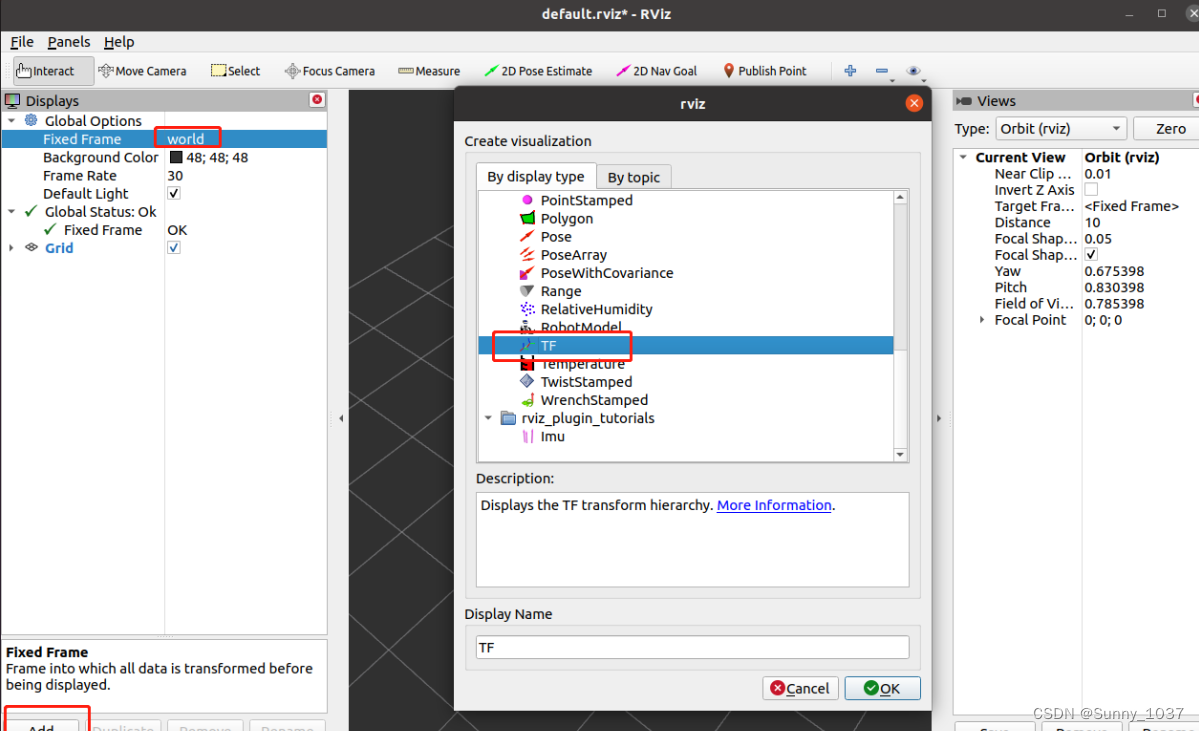Image resolution: width=1199 pixels, height=731 pixels.
Task: Select RelativeHumidity display type
Action: tap(596, 310)
